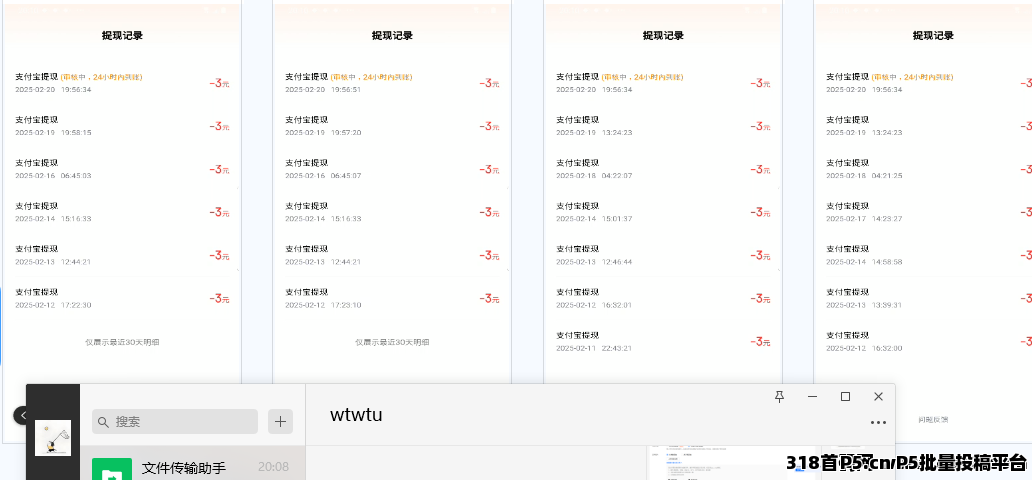
Task: Click the plus button beside search
Action: click(x=281, y=422)
